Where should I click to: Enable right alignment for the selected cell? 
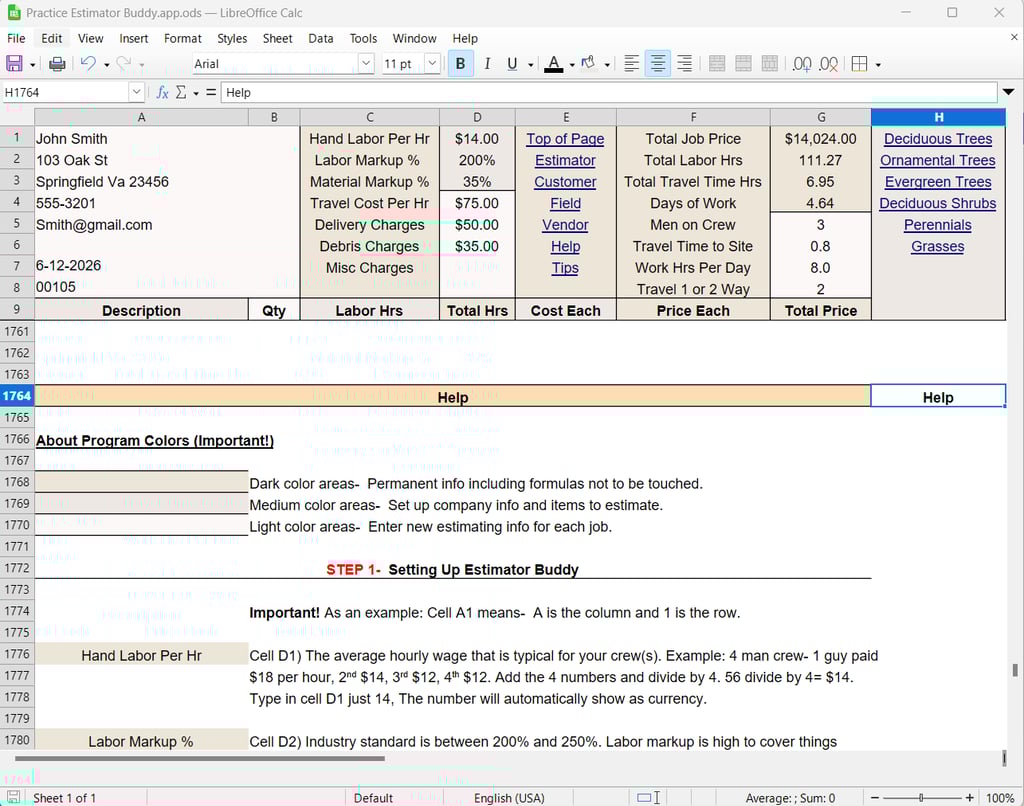pos(684,63)
